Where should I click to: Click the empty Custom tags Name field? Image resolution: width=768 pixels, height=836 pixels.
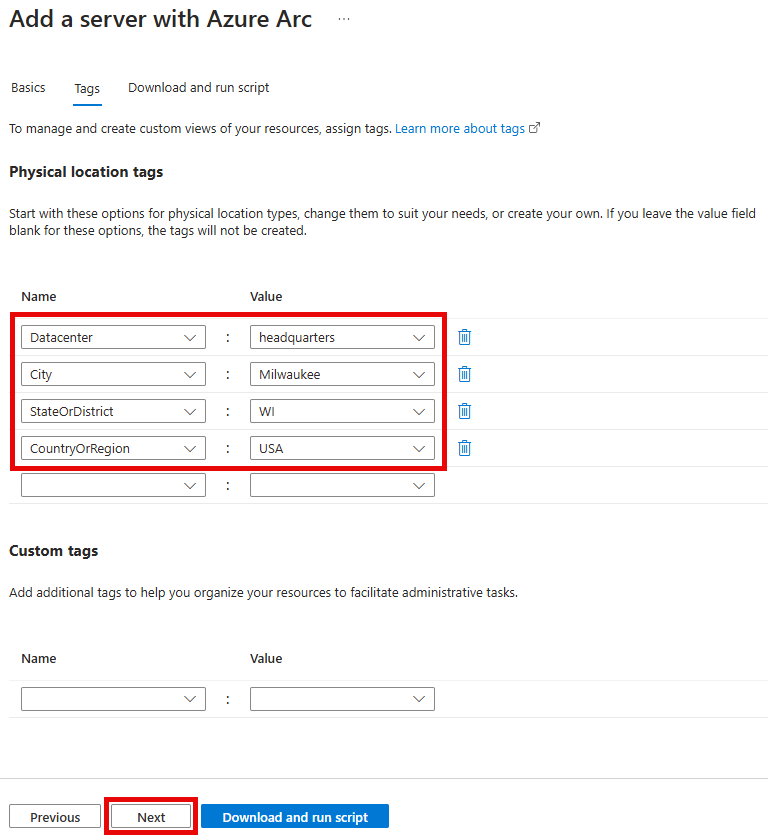[x=113, y=699]
